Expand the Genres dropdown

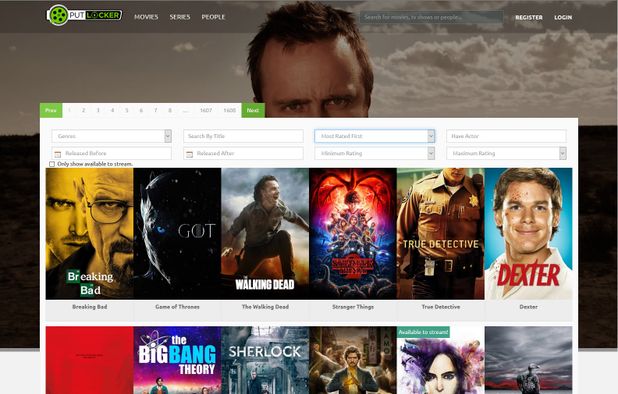pos(112,136)
